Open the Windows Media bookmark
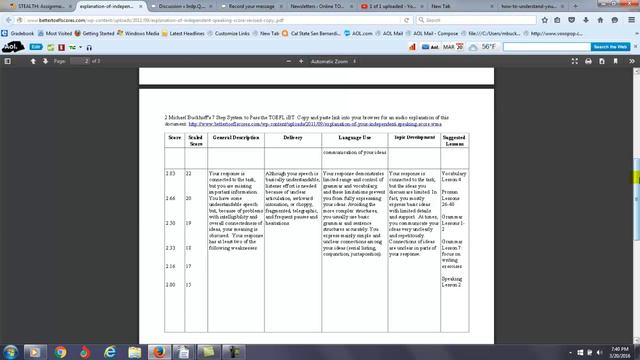This screenshot has width=640, height=360. pos(138,33)
